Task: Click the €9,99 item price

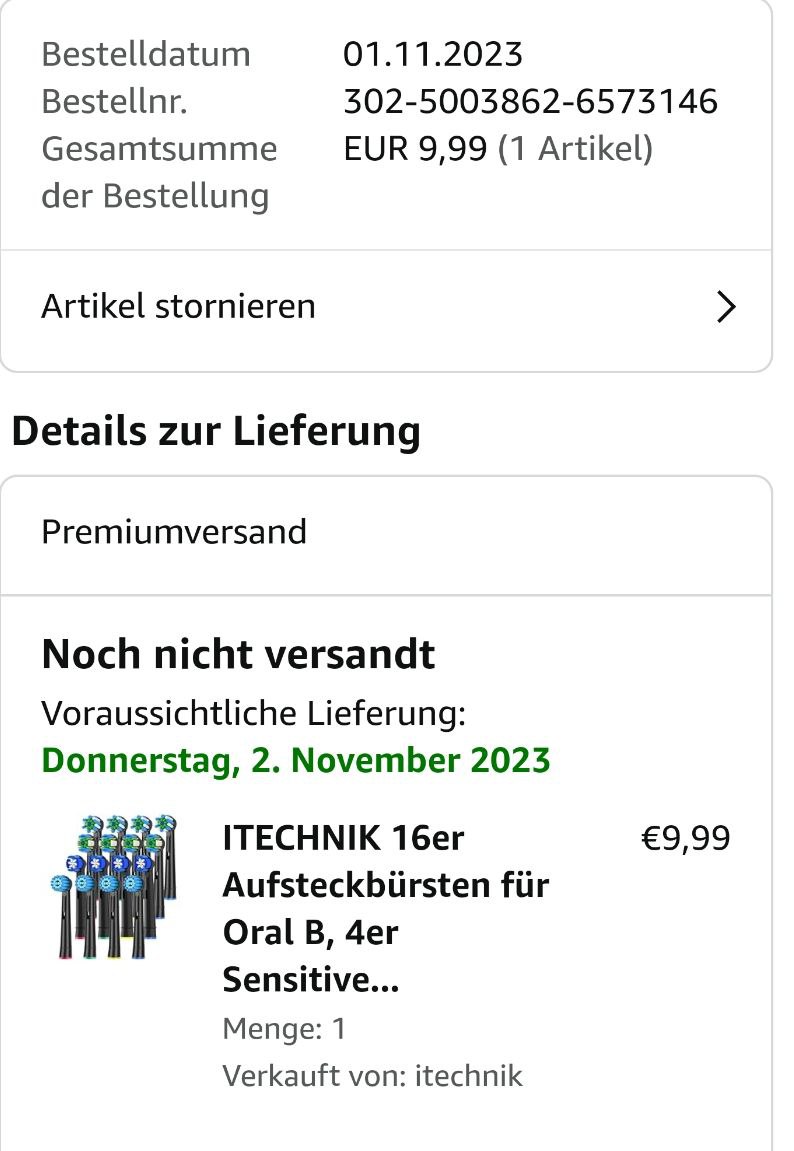Action: [x=685, y=838]
